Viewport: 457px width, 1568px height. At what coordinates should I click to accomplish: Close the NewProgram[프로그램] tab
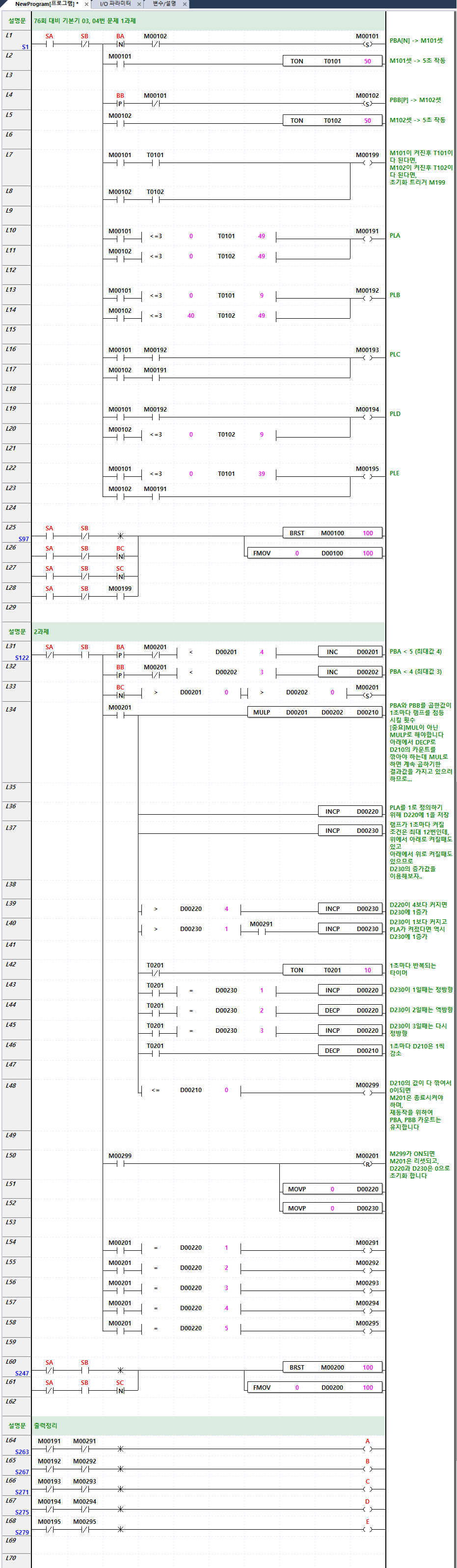tap(86, 4)
